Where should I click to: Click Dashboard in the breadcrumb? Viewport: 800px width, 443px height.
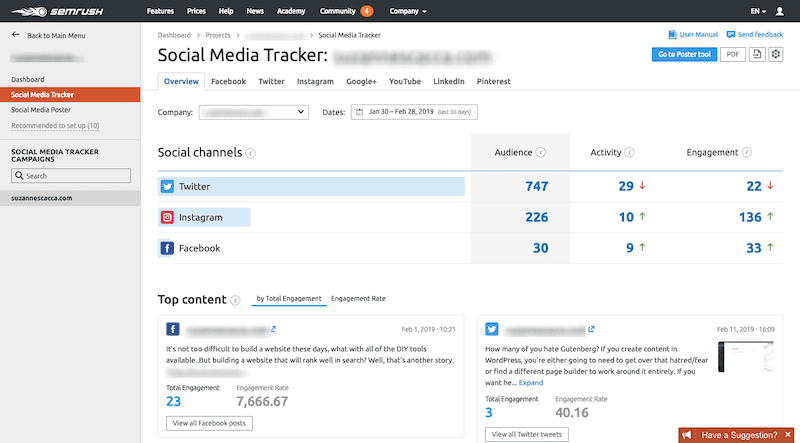point(174,35)
